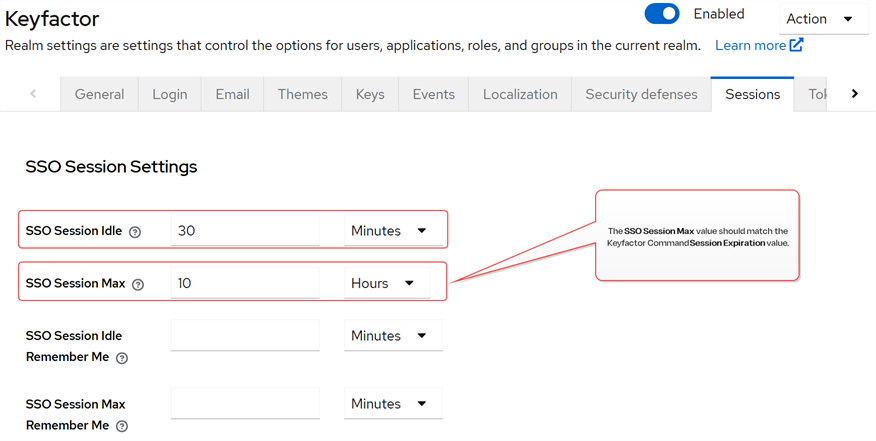Click the SSO Session Idle value field
Image resolution: width=876 pixels, height=441 pixels.
pos(245,231)
